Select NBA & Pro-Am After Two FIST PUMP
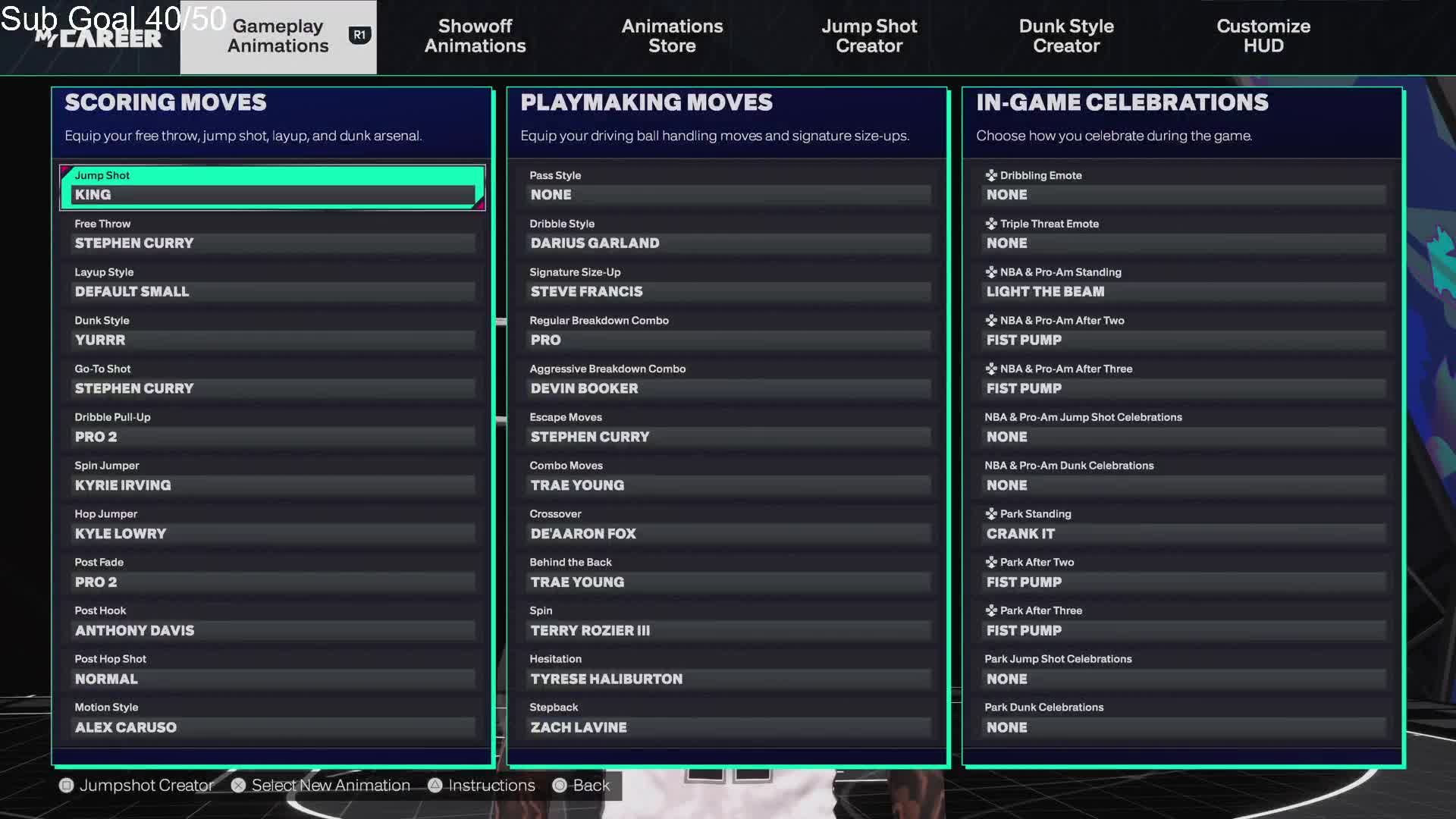 (x=1184, y=340)
